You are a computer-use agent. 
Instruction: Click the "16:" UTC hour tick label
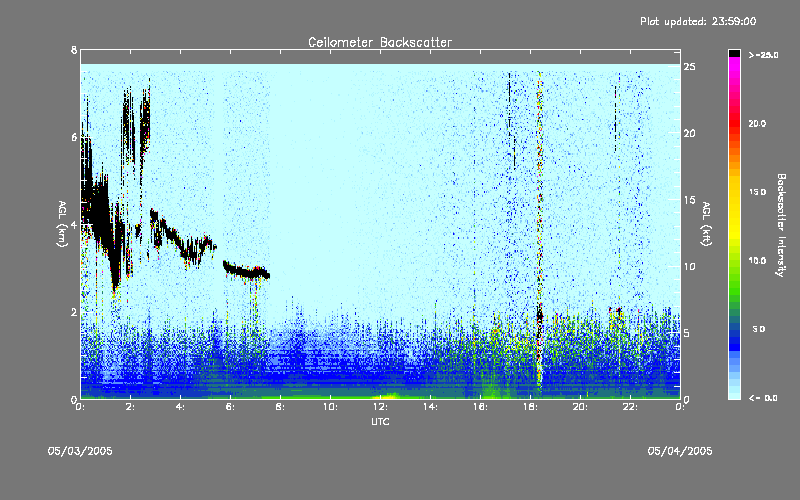point(481,407)
